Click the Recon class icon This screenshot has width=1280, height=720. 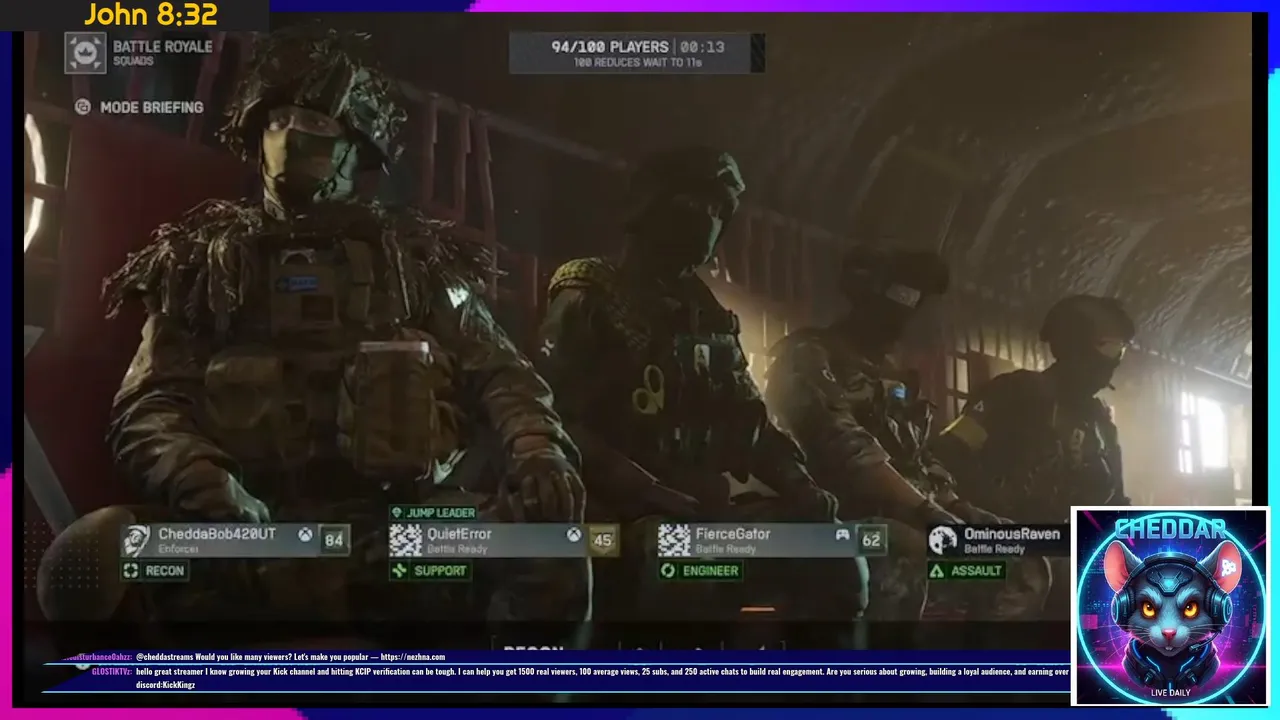coord(130,570)
